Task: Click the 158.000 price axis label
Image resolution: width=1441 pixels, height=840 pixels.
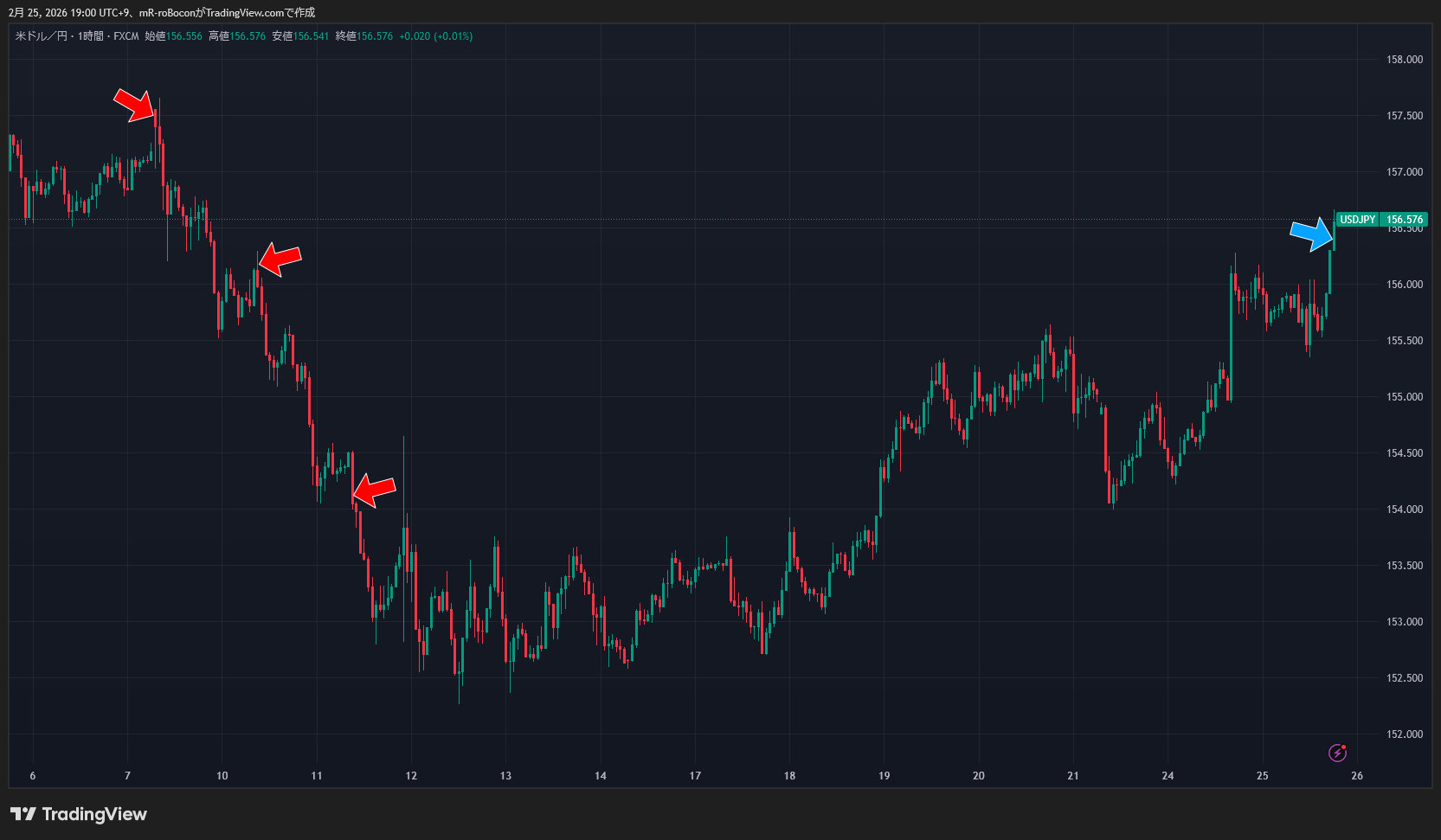Action: click(x=1404, y=60)
